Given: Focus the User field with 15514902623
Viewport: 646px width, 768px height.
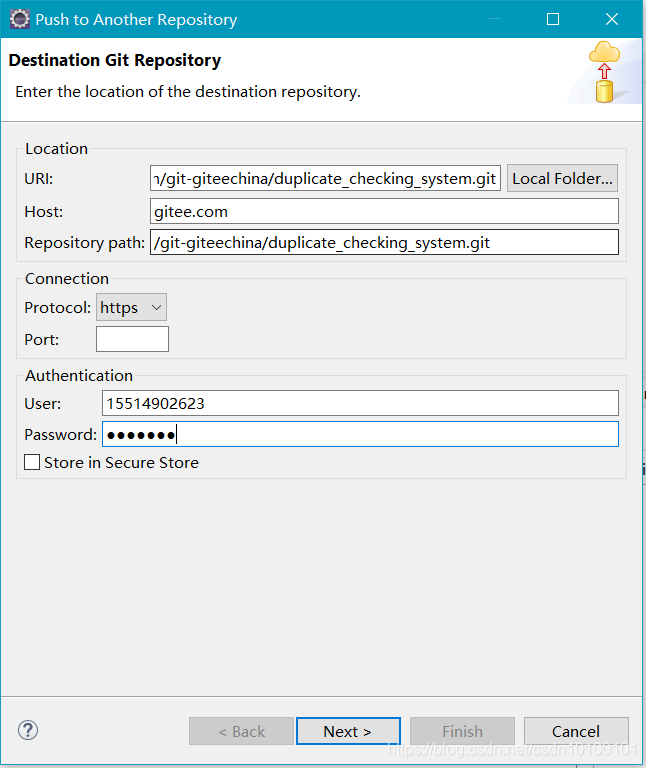Looking at the screenshot, I should coord(360,403).
